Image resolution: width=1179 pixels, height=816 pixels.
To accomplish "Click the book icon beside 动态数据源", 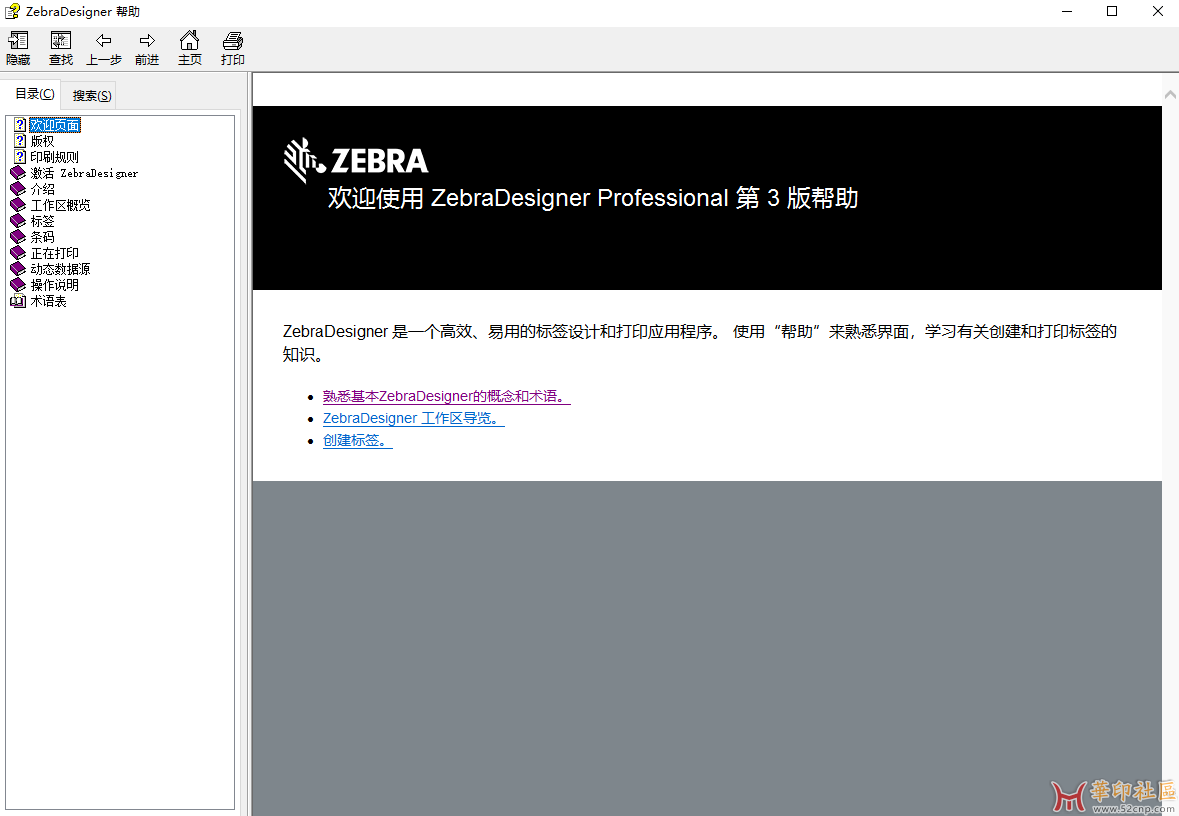I will (18, 268).
